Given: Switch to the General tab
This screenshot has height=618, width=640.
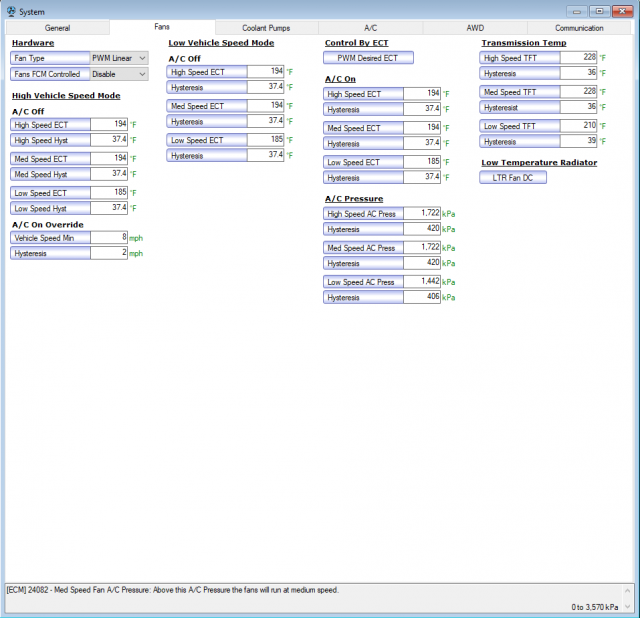Looking at the screenshot, I should tap(57, 28).
